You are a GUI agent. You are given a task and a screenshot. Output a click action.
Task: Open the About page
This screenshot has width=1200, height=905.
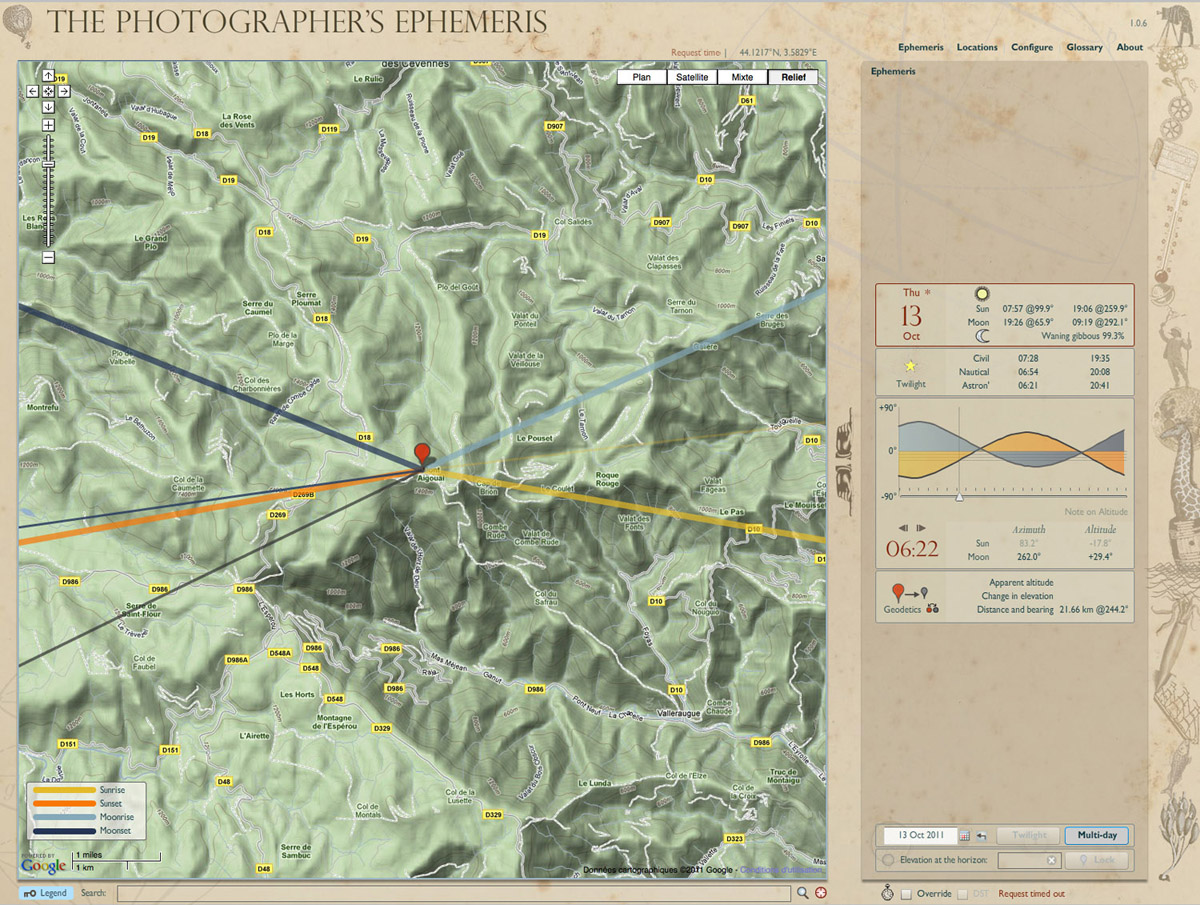(1130, 47)
